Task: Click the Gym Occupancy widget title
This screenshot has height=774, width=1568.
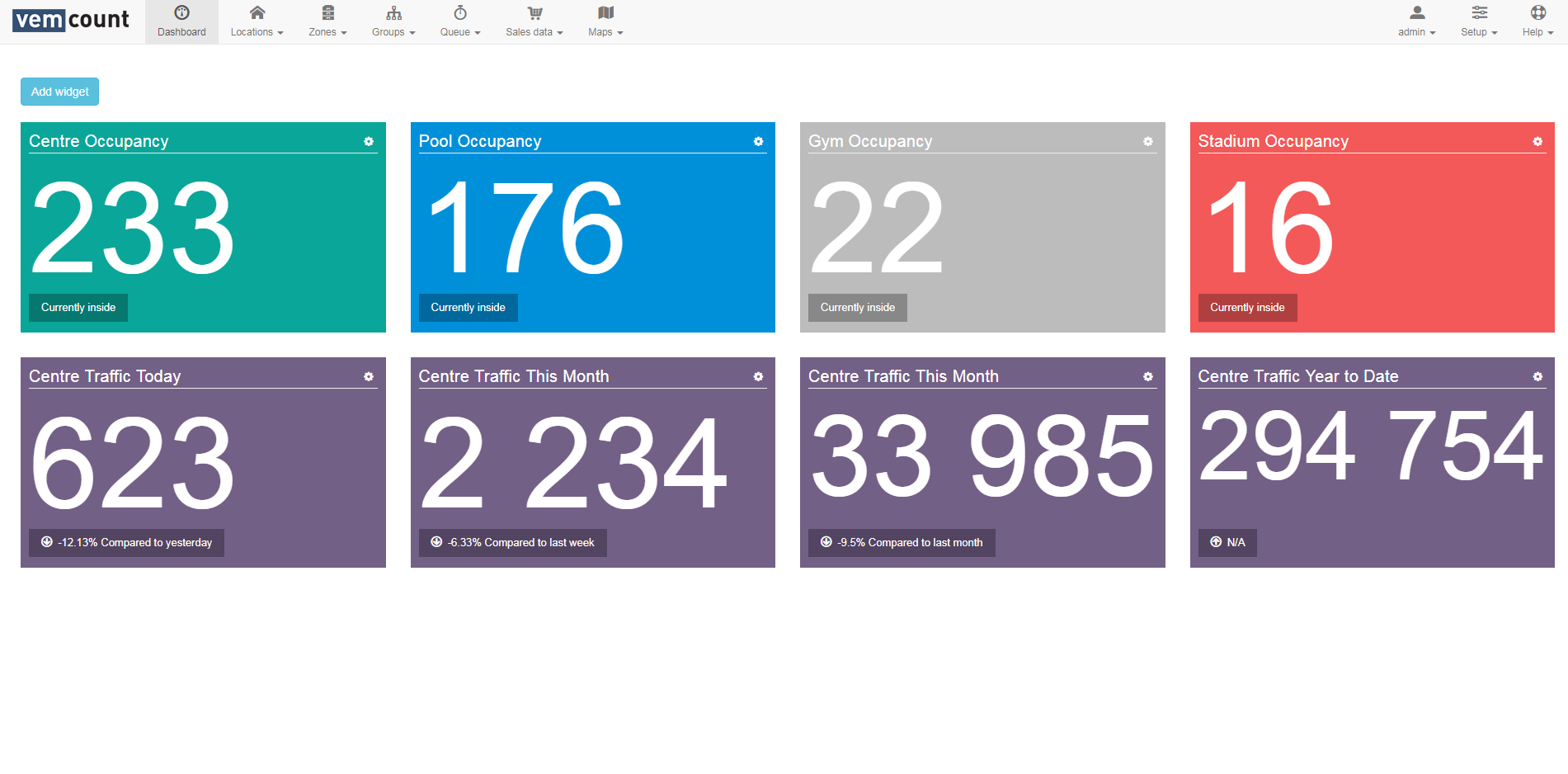Action: coord(870,141)
